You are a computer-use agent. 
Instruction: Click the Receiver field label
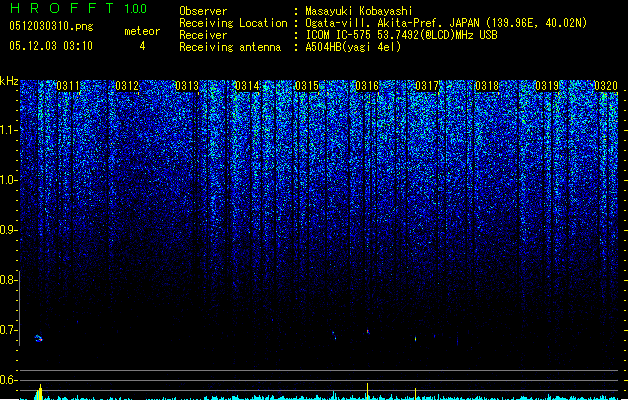pos(203,35)
